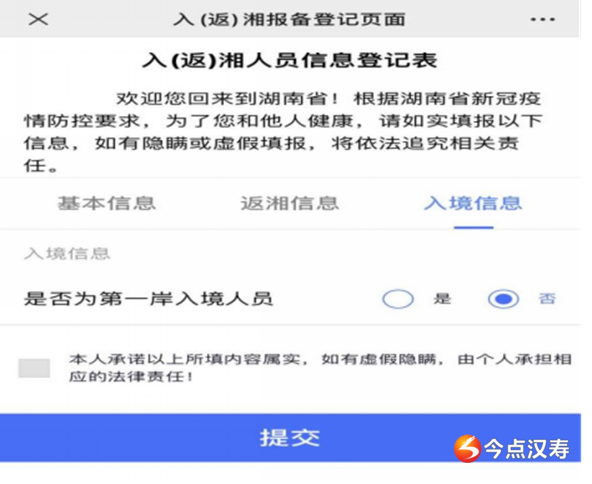Tick the 本人承诺 declaration checkbox

34,368
